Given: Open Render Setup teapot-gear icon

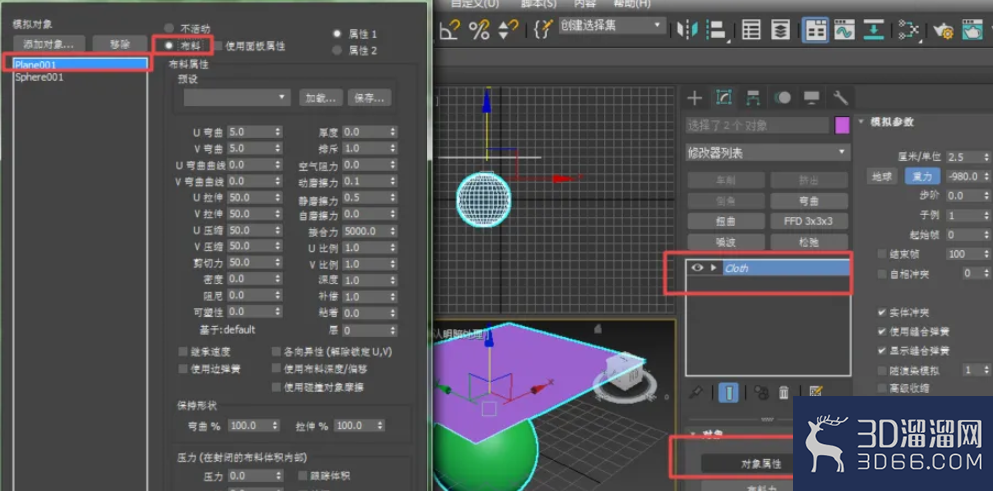Looking at the screenshot, I should coord(943,30).
